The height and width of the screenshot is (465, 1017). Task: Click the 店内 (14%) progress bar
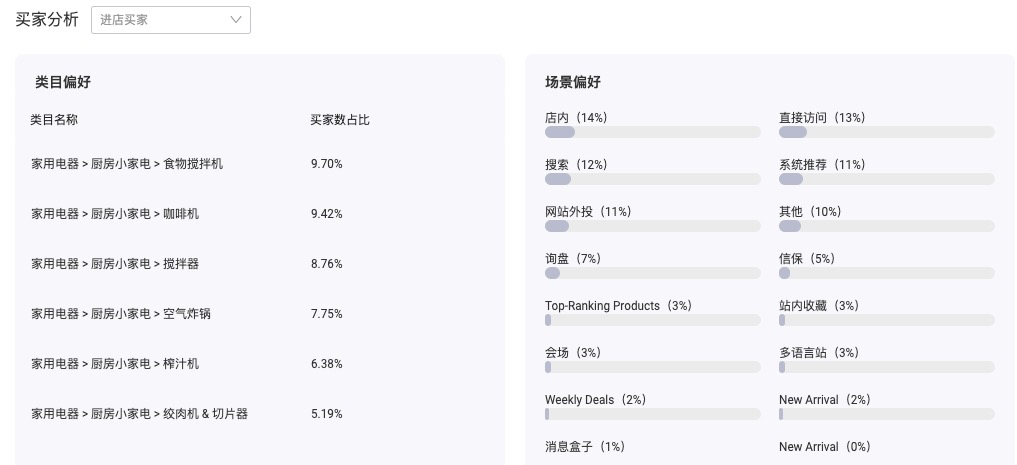click(652, 132)
